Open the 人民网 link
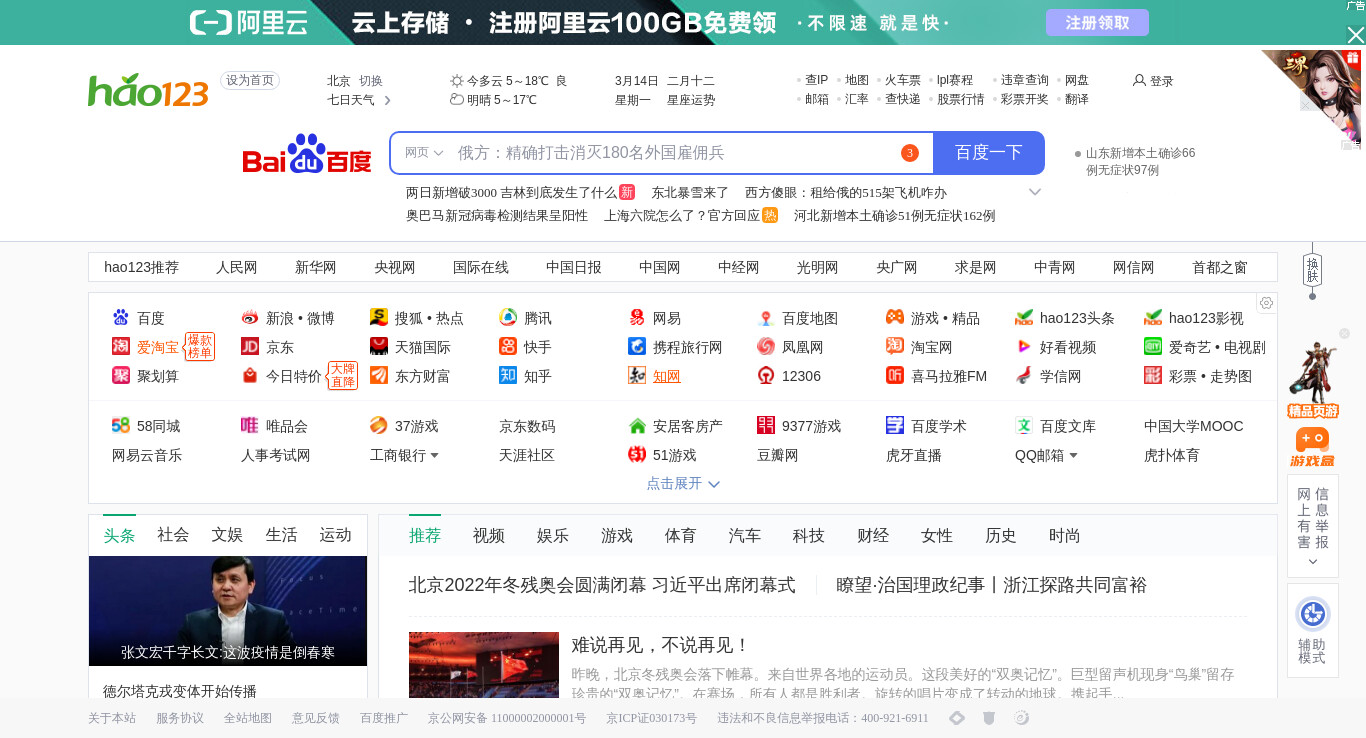The width and height of the screenshot is (1366, 738). click(237, 267)
